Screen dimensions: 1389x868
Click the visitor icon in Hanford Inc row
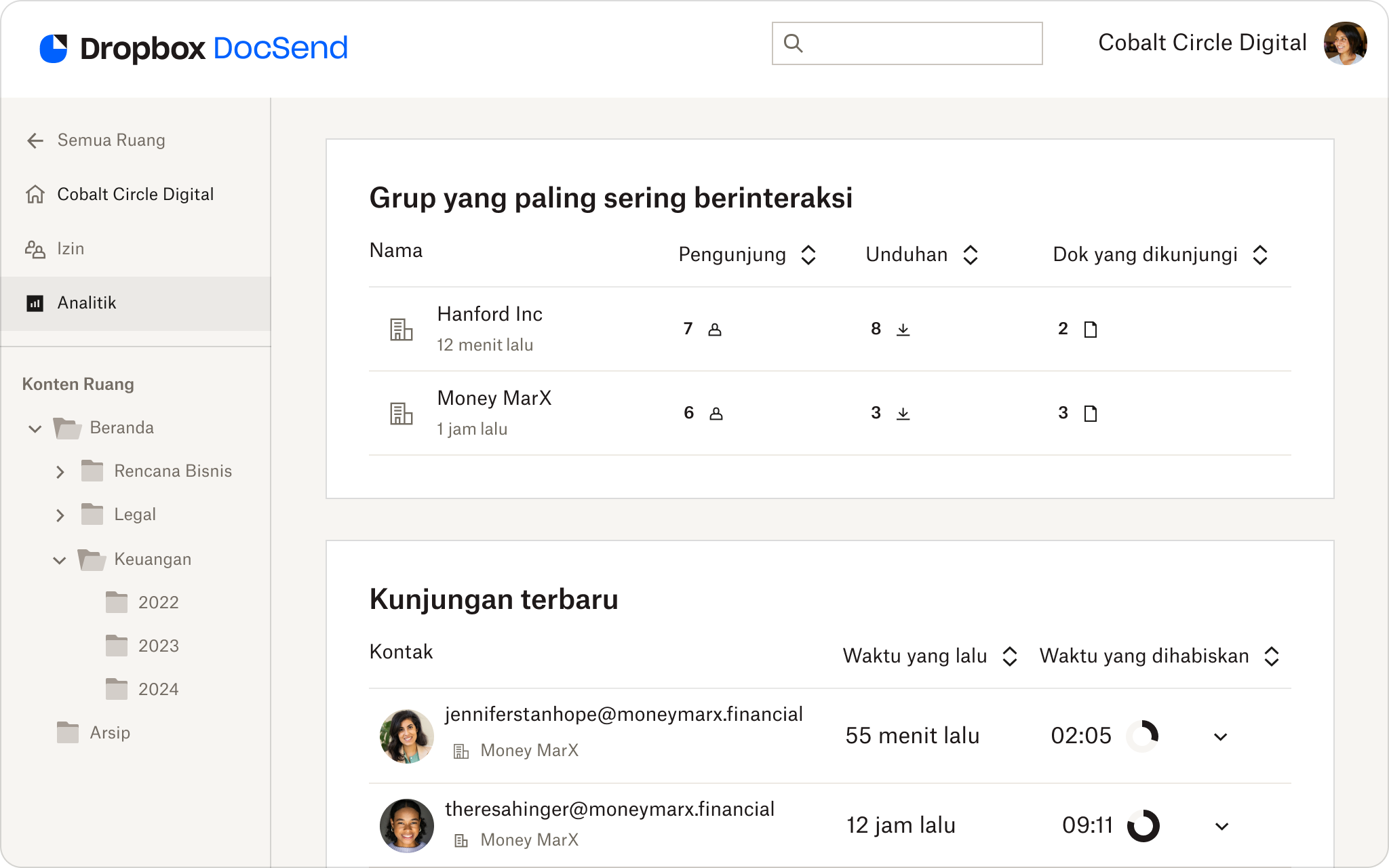[715, 330]
